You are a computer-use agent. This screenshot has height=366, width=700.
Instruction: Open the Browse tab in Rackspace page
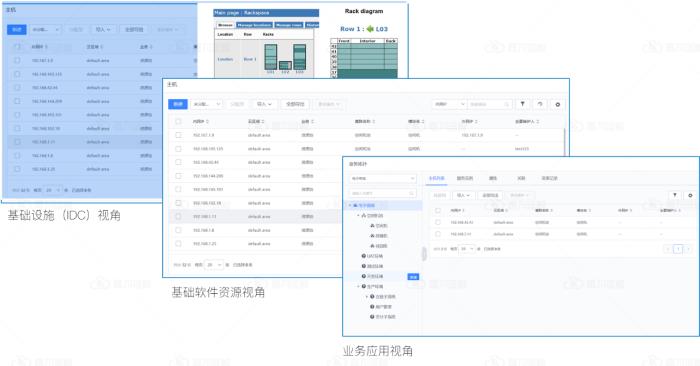click(225, 25)
